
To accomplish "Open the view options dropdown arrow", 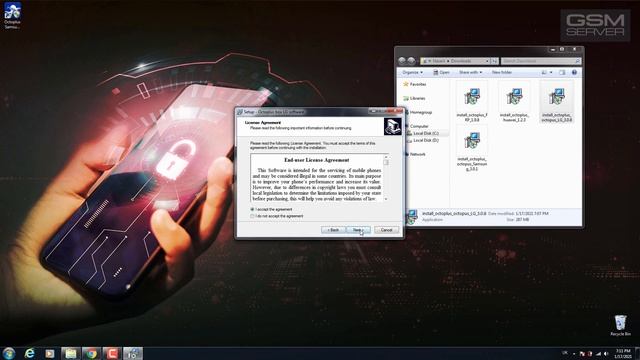I will pyautogui.click(x=551, y=72).
